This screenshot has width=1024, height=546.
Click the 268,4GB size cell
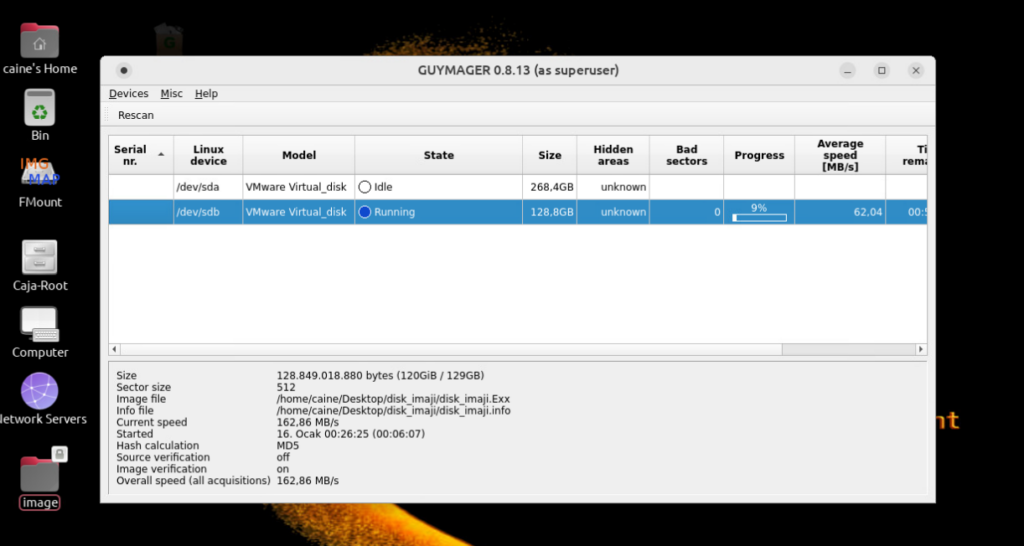[550, 187]
